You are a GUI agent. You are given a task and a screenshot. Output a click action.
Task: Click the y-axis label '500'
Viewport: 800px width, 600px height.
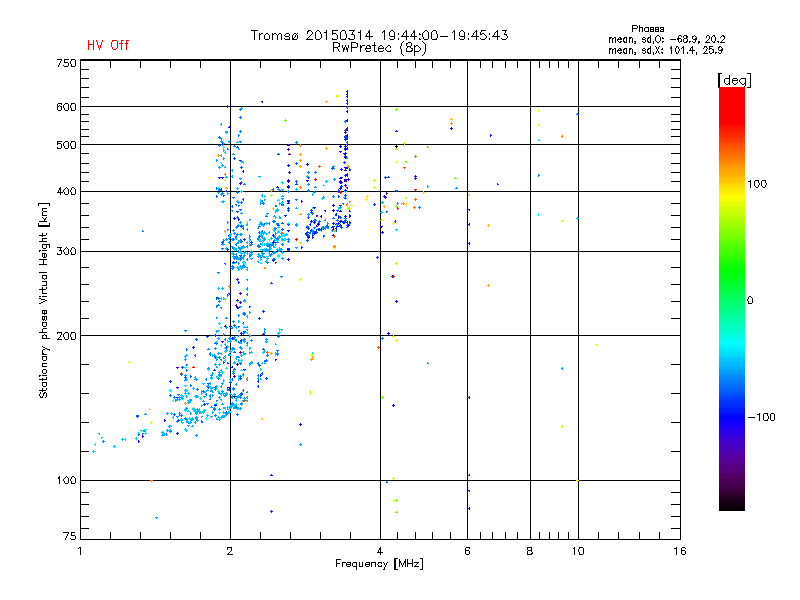(x=66, y=145)
